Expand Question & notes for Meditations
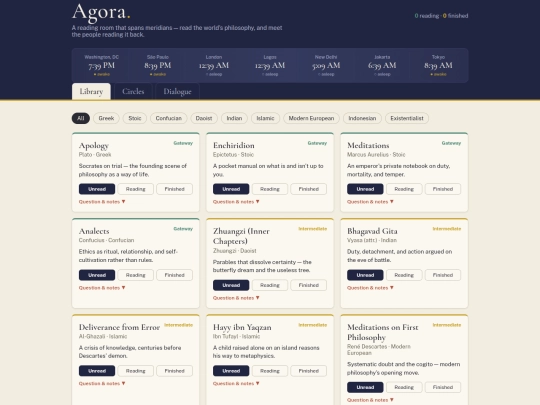 point(371,202)
